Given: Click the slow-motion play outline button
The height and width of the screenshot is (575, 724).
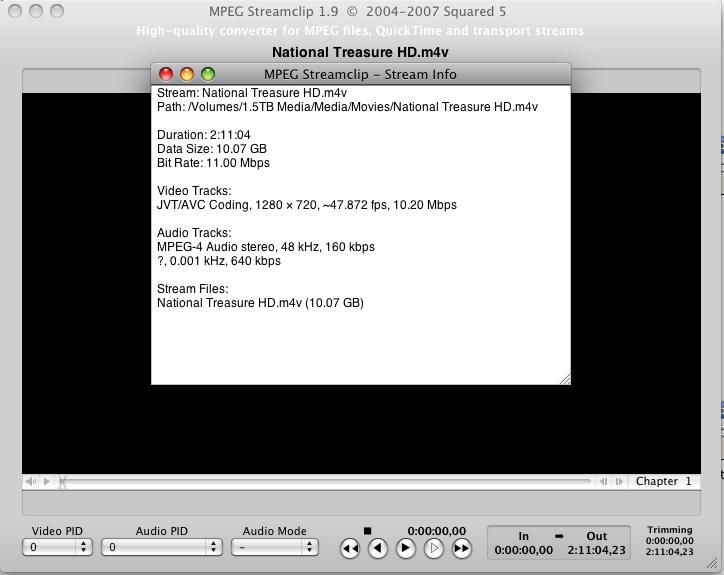Looking at the screenshot, I should pos(434,549).
